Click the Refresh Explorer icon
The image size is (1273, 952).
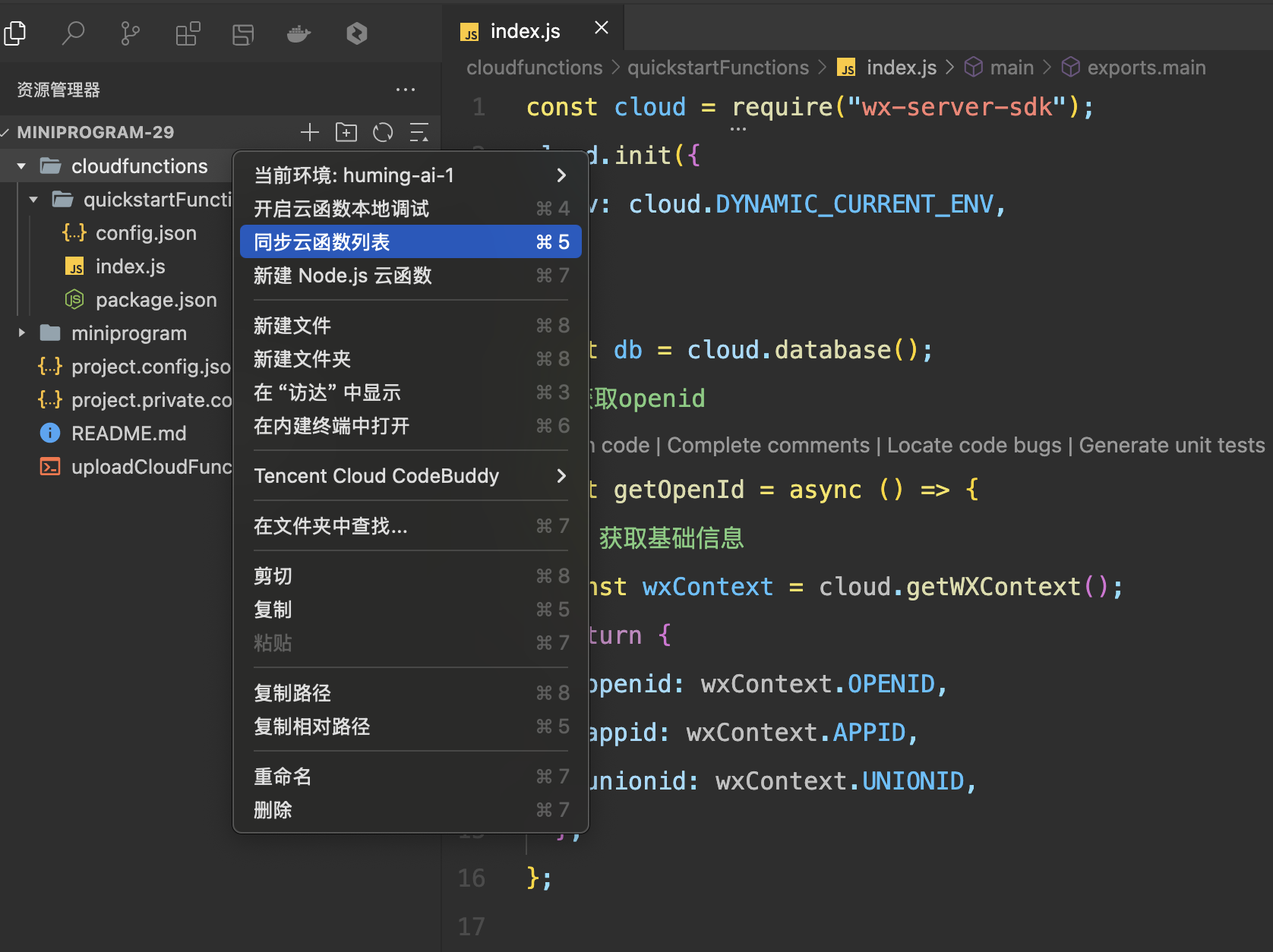[x=382, y=132]
